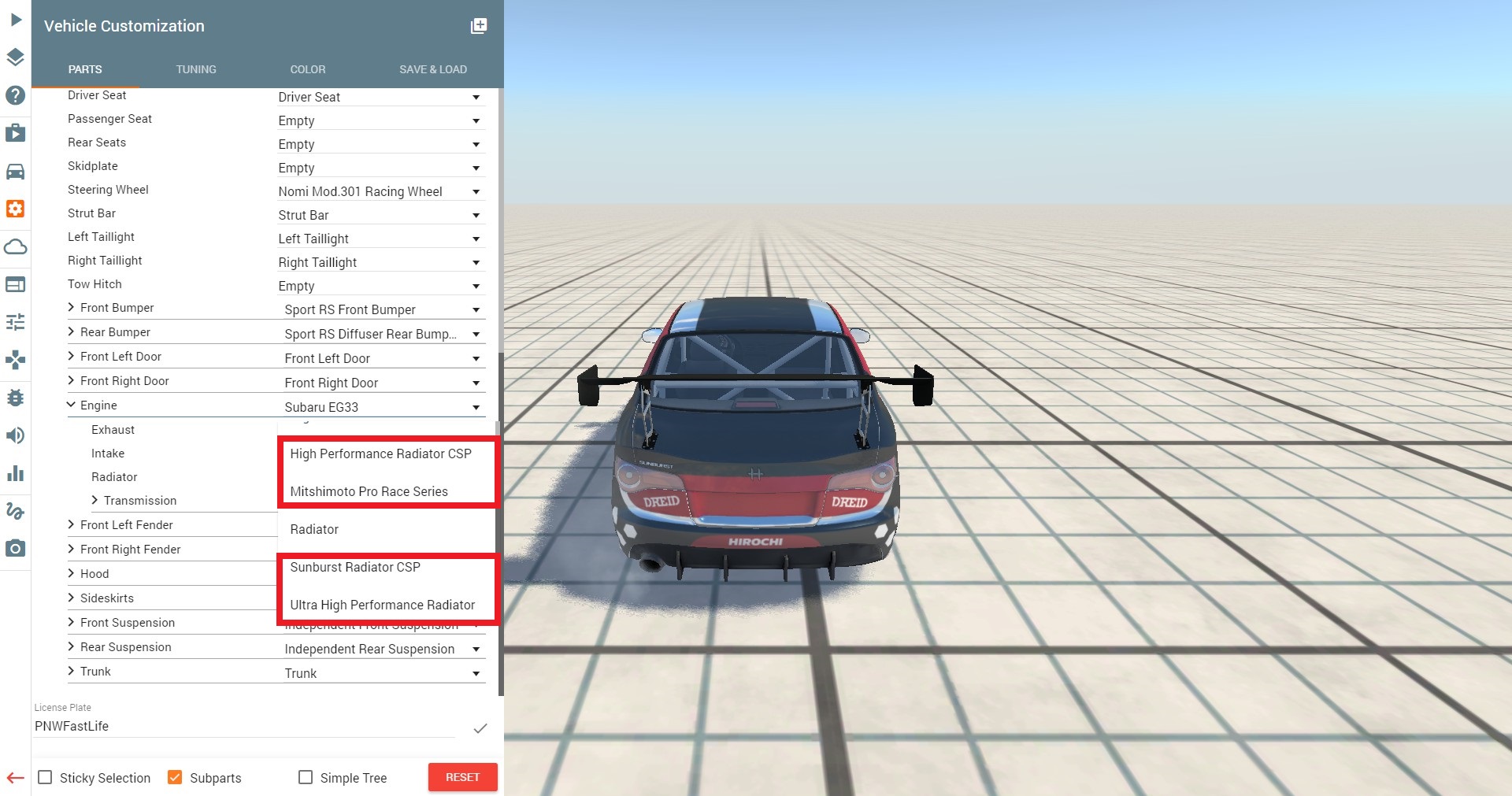Select the orange vehicle customization gear icon
This screenshot has width=1512, height=796.
pos(16,209)
